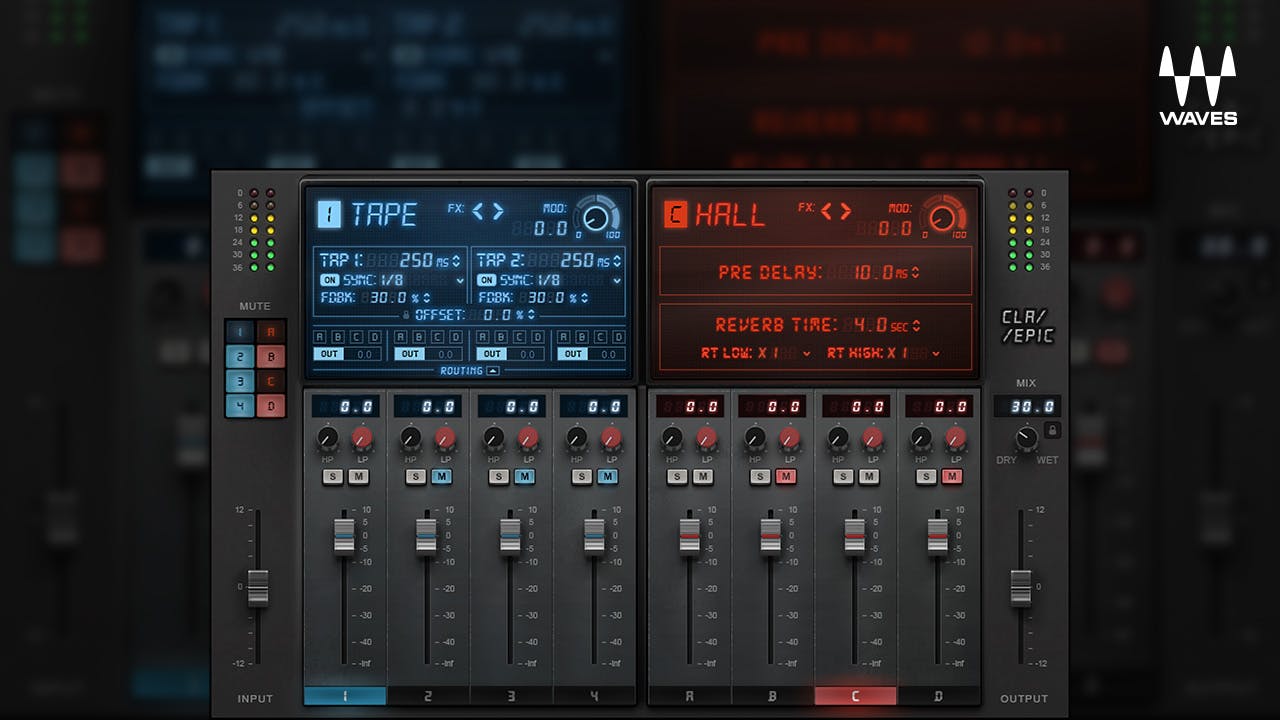Viewport: 1280px width, 720px height.
Task: Select delay channel tab 4
Action: 594,696
